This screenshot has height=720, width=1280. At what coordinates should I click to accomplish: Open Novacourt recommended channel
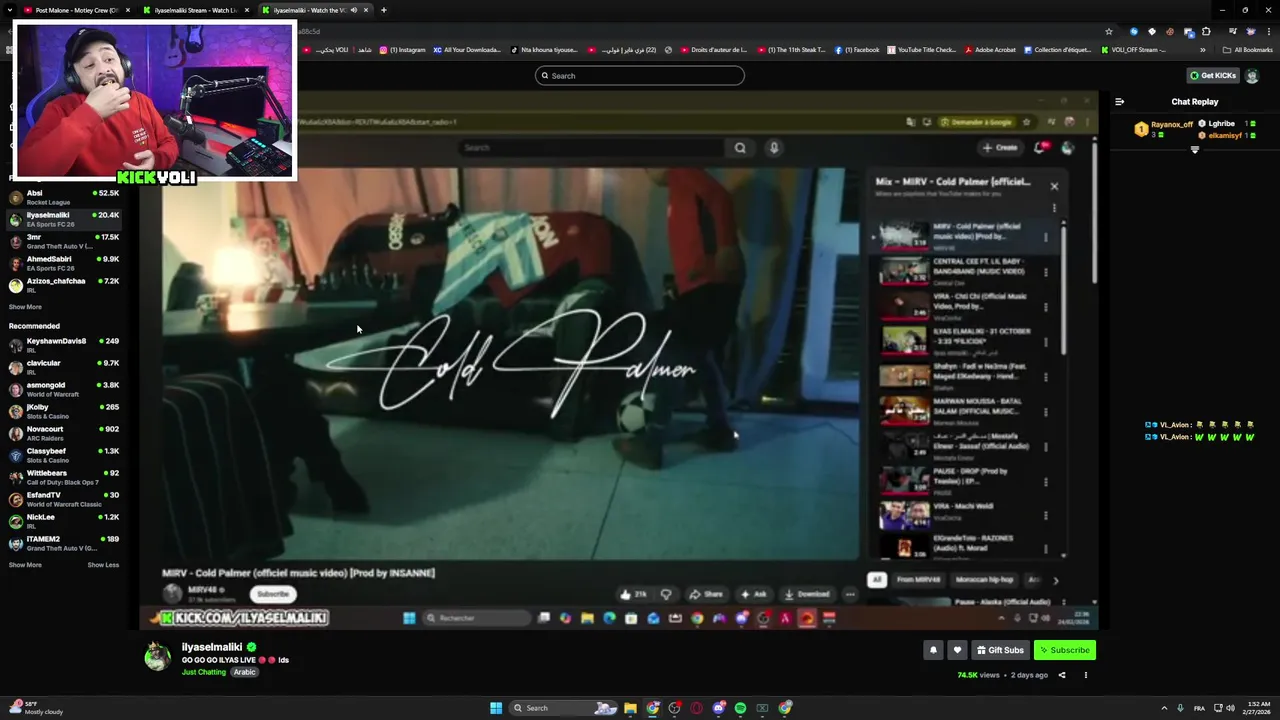tap(64, 433)
